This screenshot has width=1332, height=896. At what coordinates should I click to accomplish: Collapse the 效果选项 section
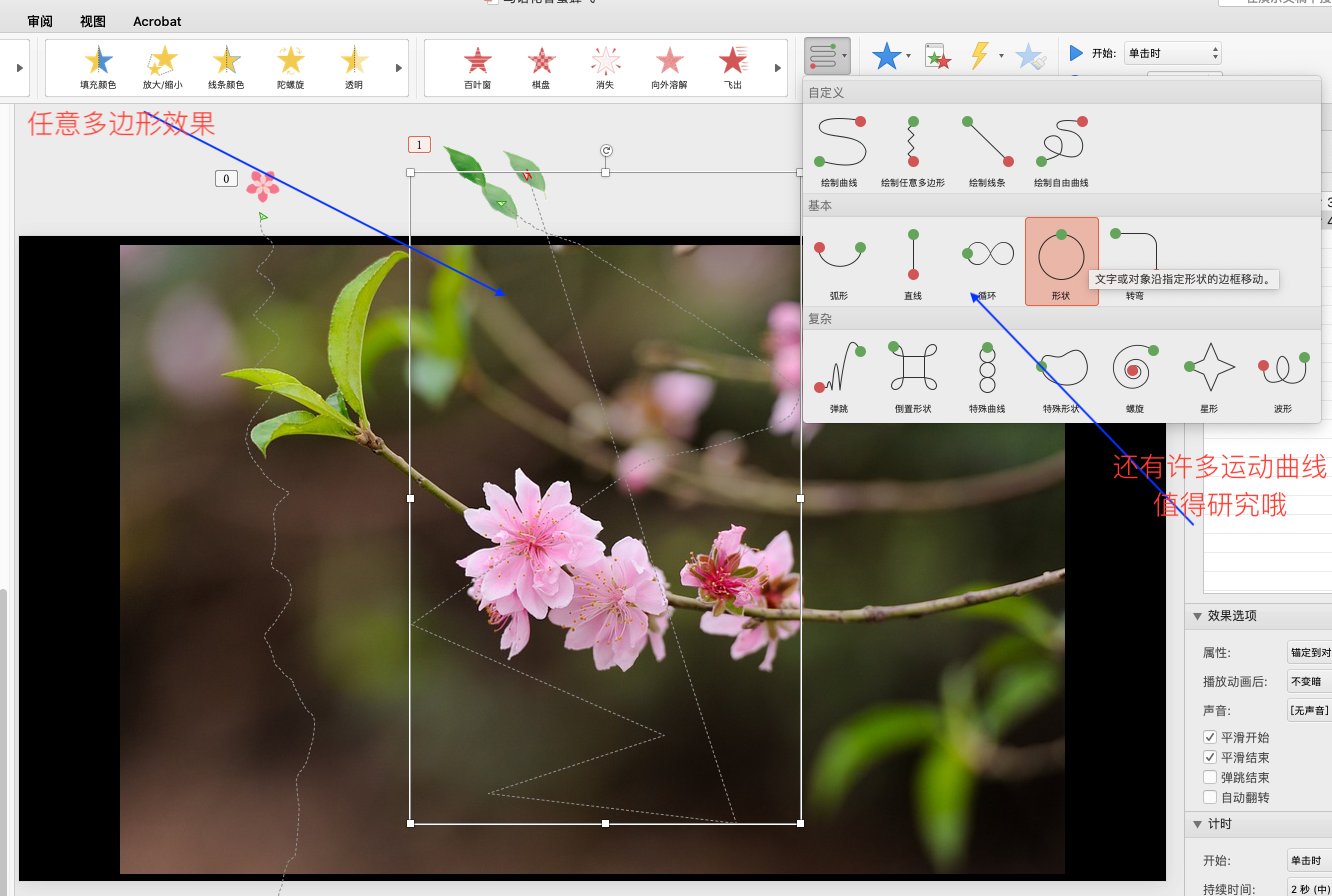pyautogui.click(x=1197, y=616)
